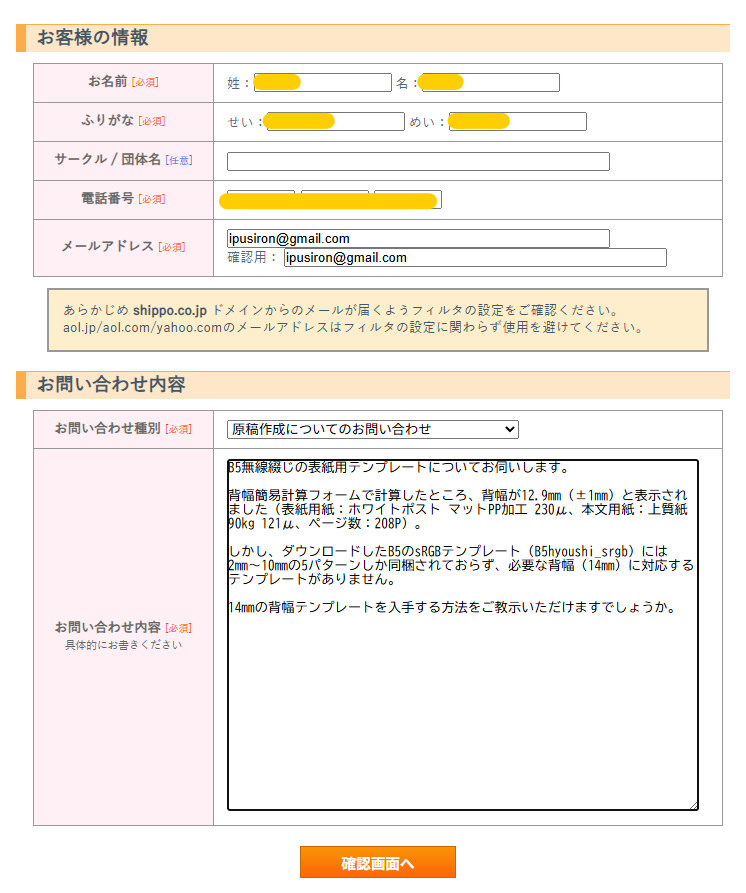Screen dimensions: 746x893
Task: Click the 確認用 email confirmation field
Action: click(475, 258)
